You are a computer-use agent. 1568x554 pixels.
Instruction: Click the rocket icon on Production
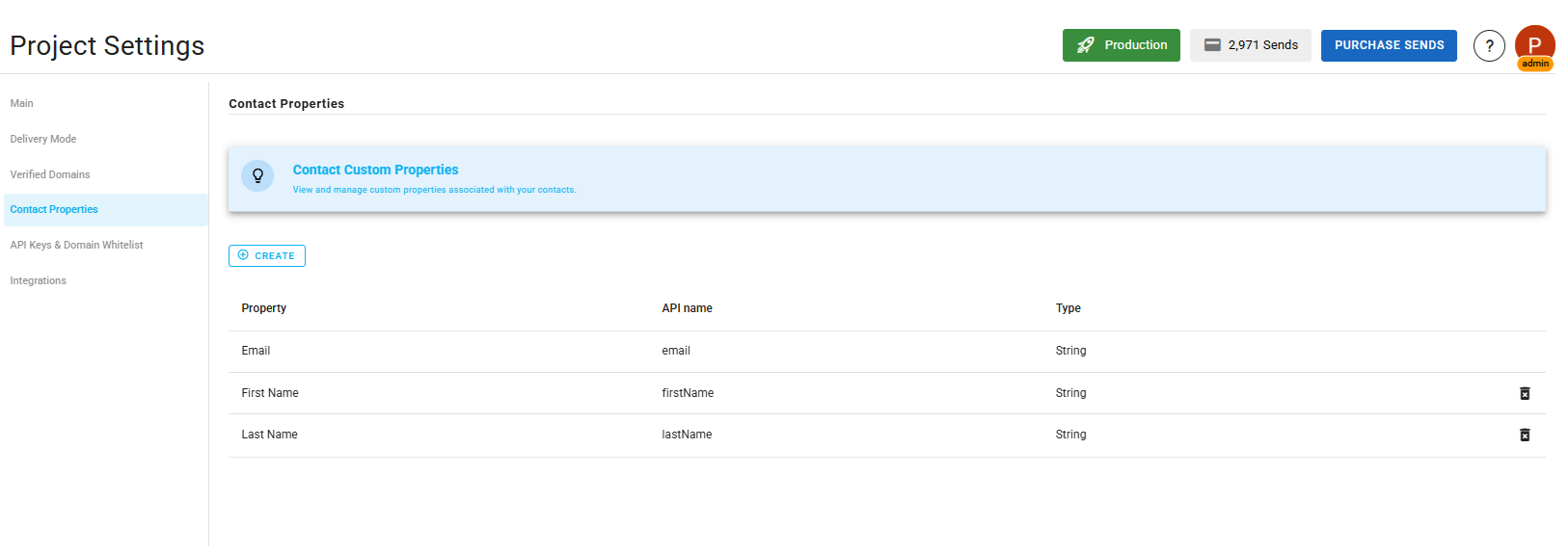[x=1086, y=45]
